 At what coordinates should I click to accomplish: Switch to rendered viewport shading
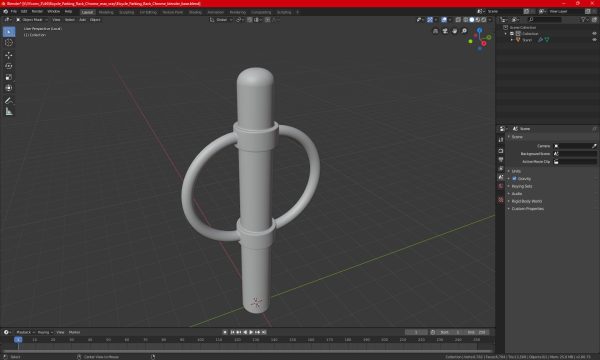(x=484, y=20)
